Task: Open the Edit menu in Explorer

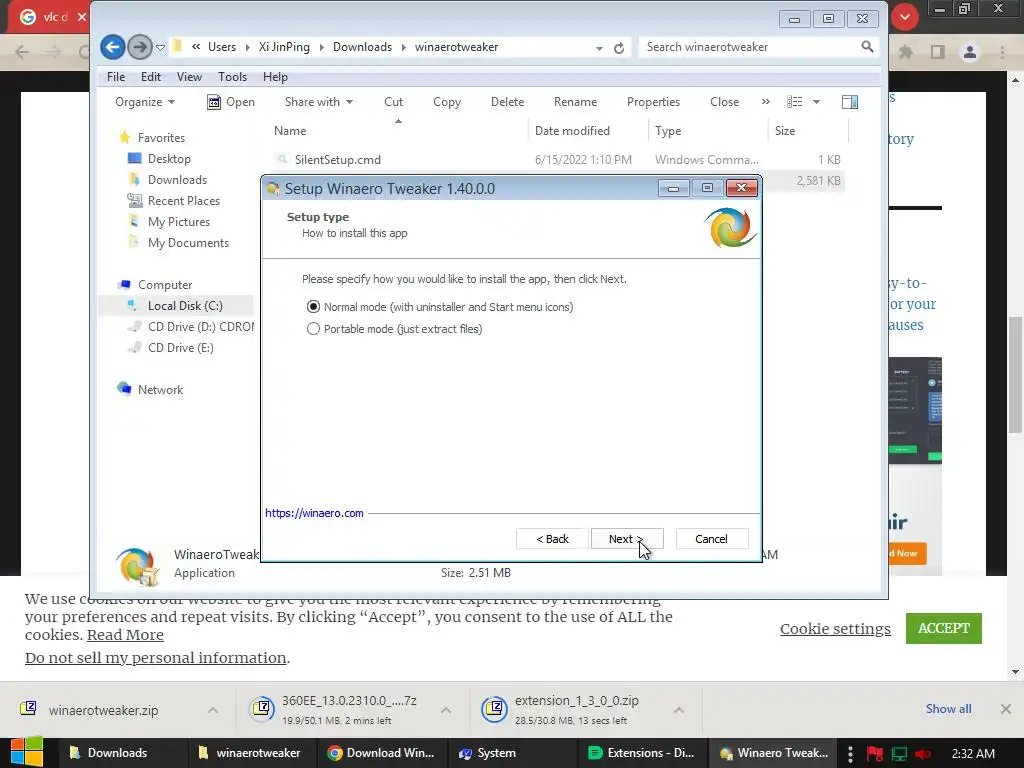Action: coord(151,77)
